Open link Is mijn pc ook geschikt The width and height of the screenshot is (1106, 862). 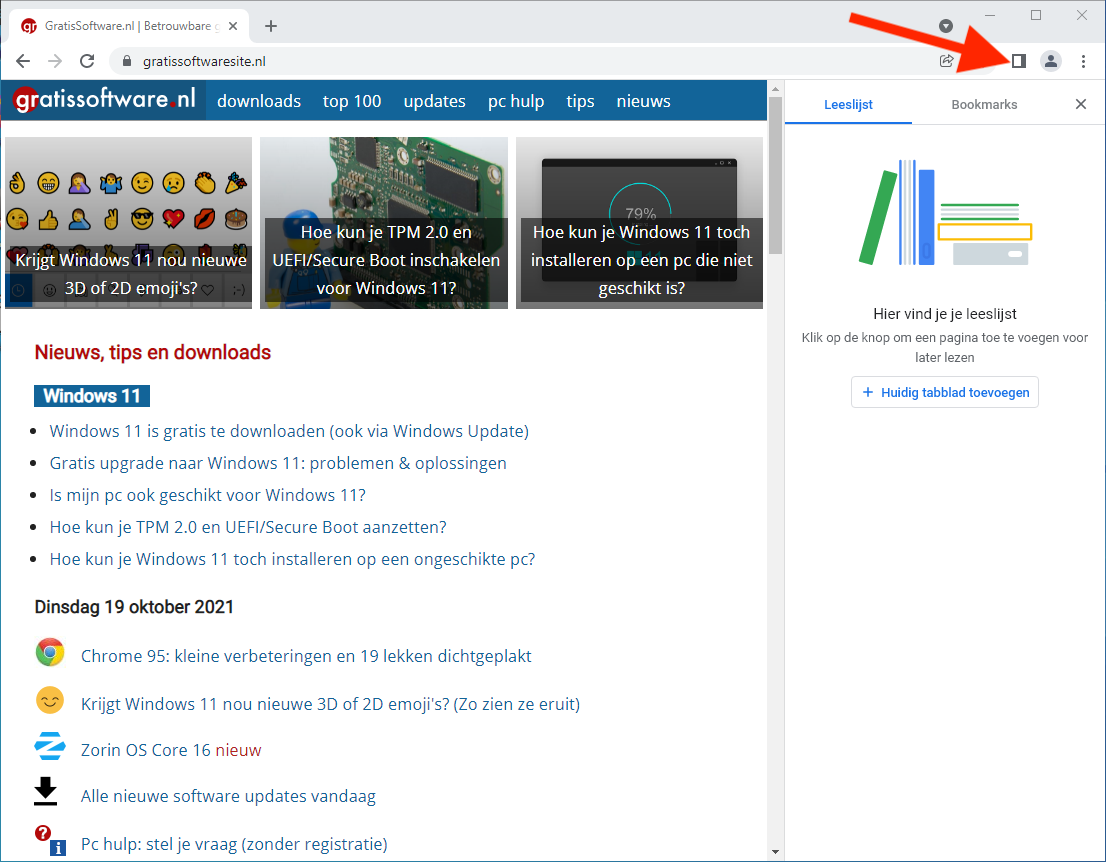click(208, 495)
